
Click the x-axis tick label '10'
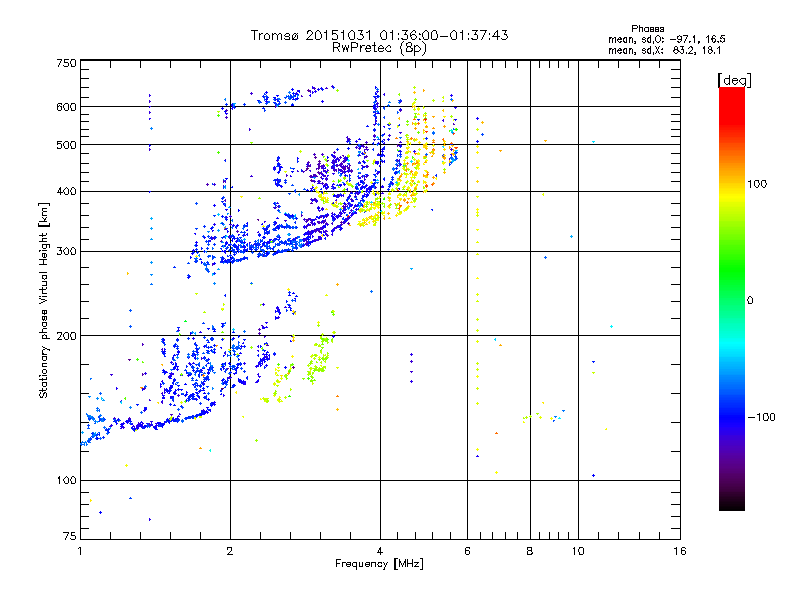tap(578, 551)
